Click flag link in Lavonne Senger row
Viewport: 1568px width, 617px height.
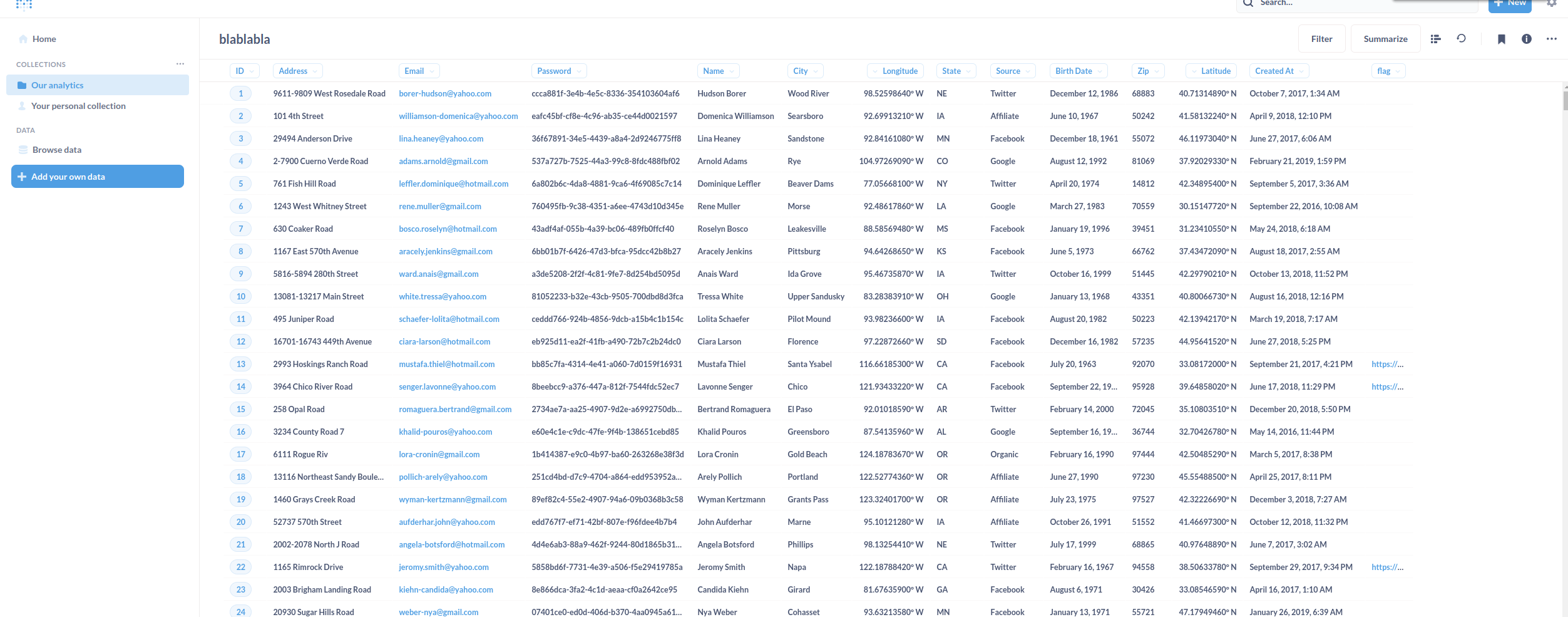coord(1387,386)
